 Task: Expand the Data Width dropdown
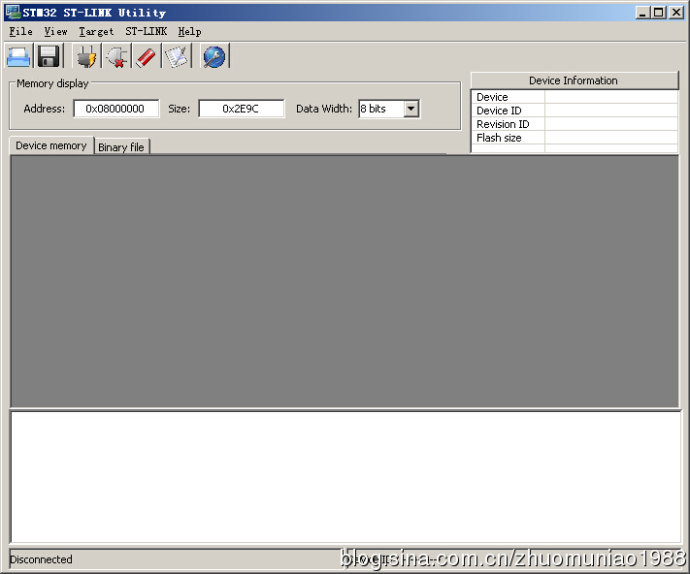coord(411,109)
